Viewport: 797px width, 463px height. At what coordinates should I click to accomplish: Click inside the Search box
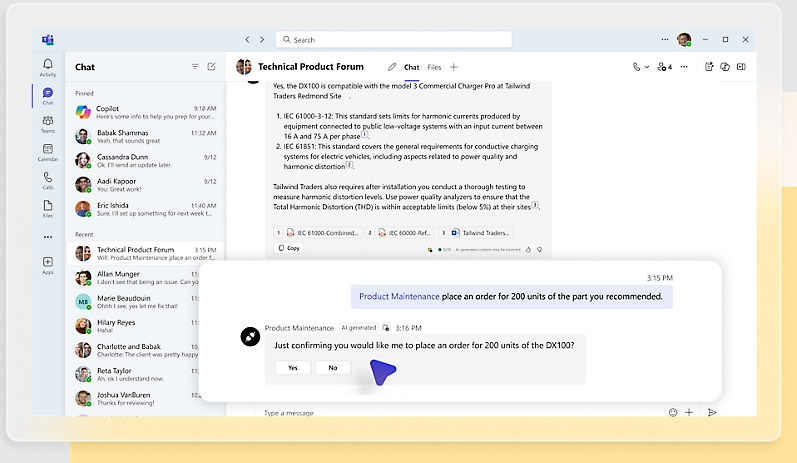(x=394, y=40)
